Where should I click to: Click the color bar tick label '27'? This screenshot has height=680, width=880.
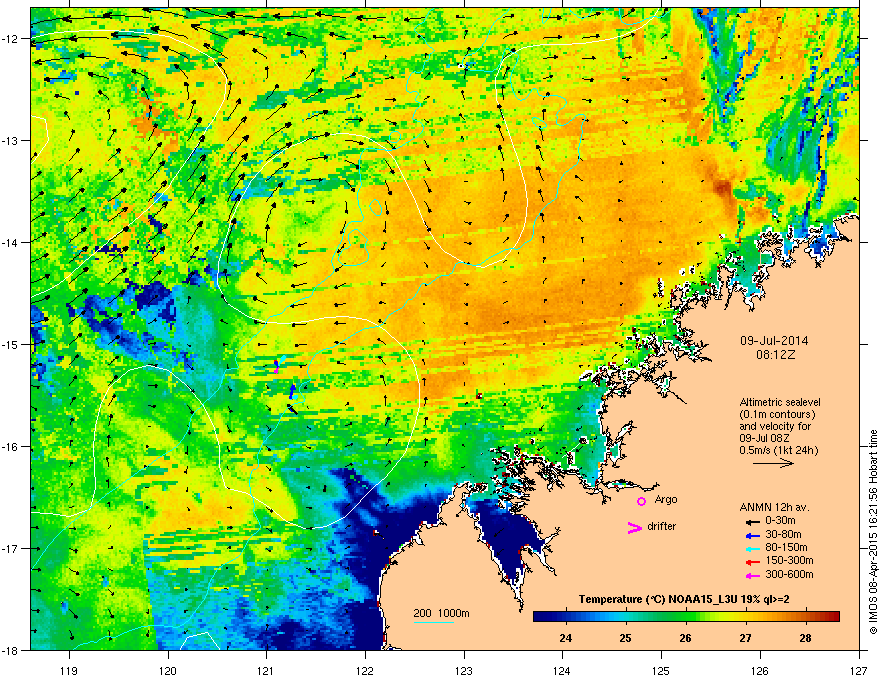[x=745, y=638]
